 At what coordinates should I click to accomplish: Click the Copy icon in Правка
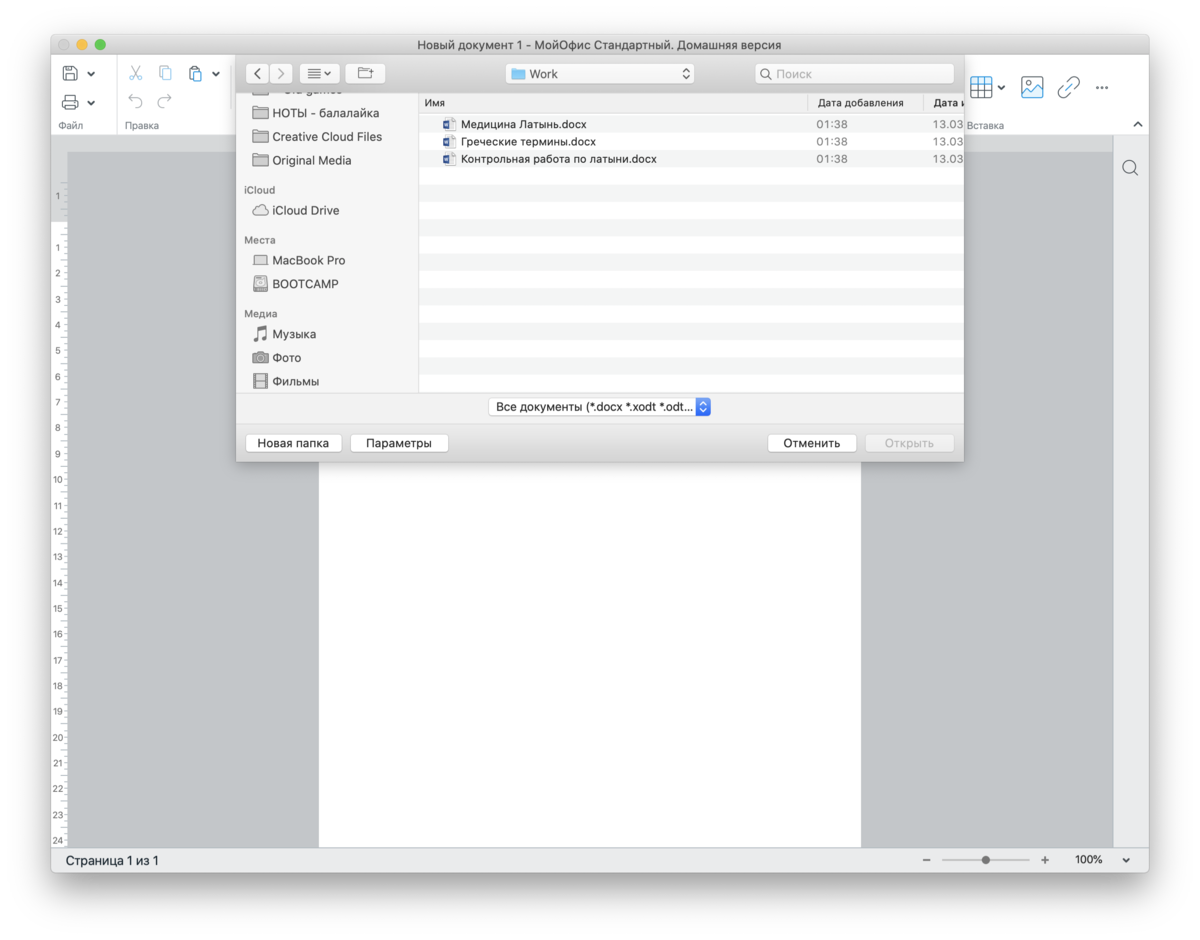point(165,73)
